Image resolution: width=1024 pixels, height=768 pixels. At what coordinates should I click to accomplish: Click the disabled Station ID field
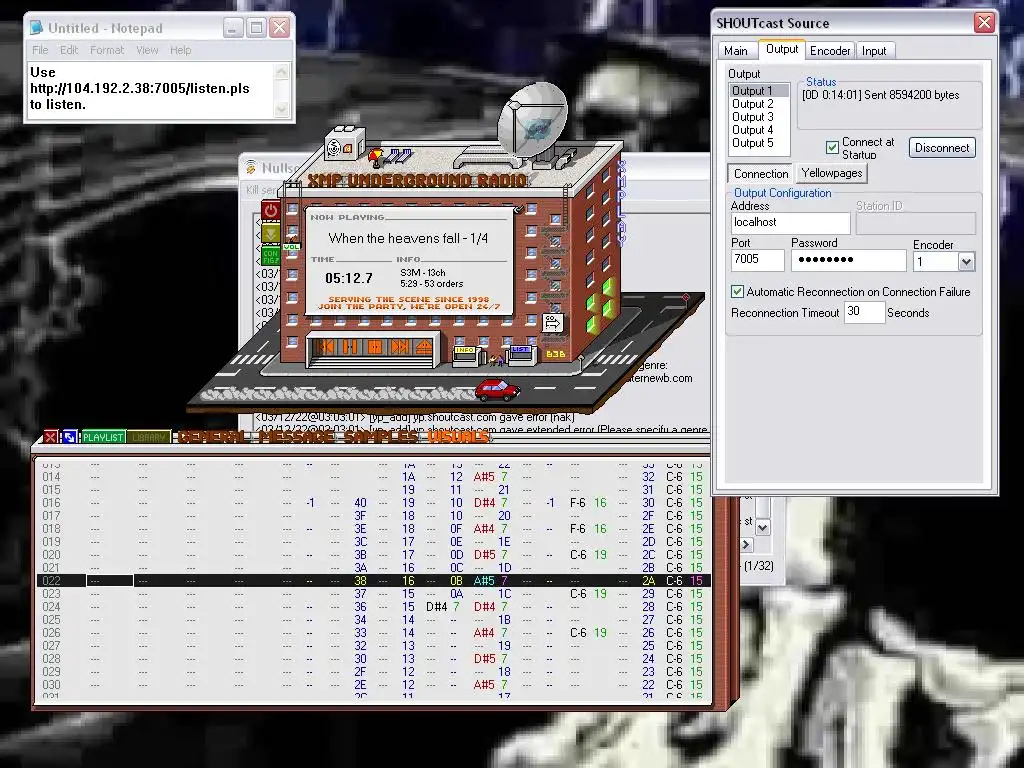coord(916,223)
